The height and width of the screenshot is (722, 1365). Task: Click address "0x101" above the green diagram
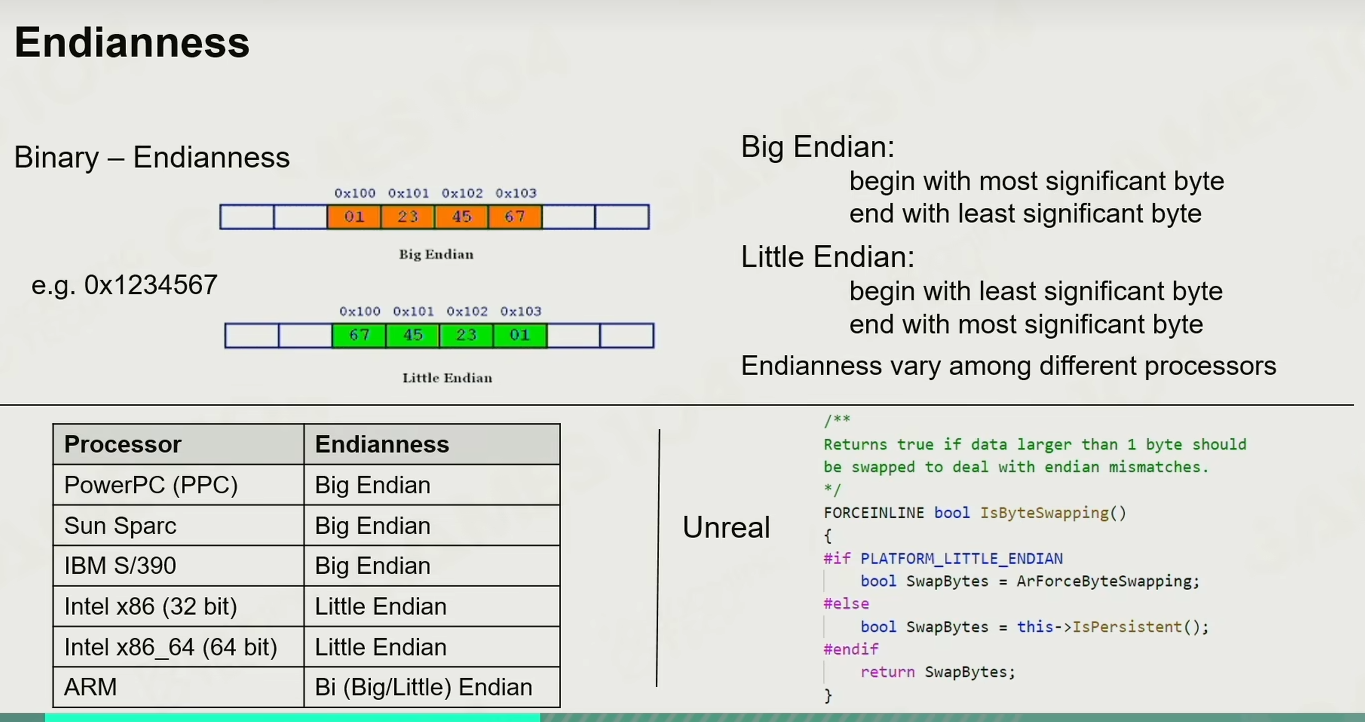(414, 311)
